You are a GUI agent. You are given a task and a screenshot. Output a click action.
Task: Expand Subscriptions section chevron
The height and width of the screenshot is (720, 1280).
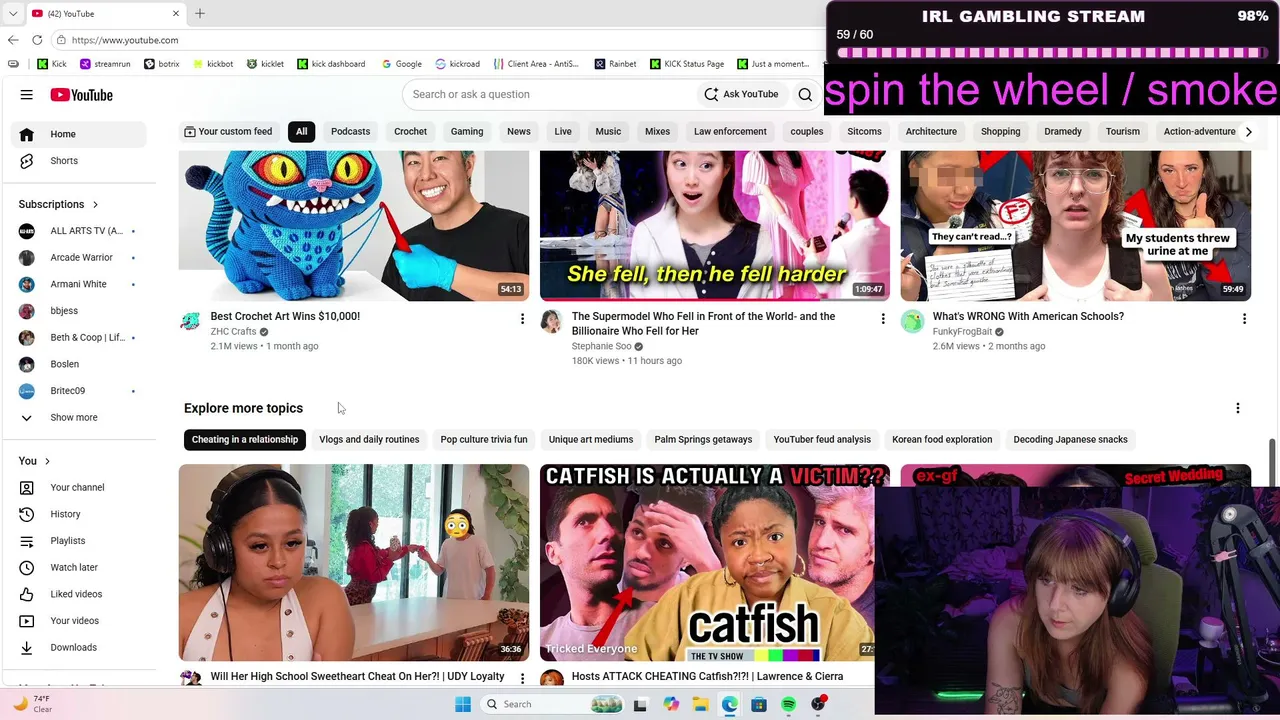95,205
